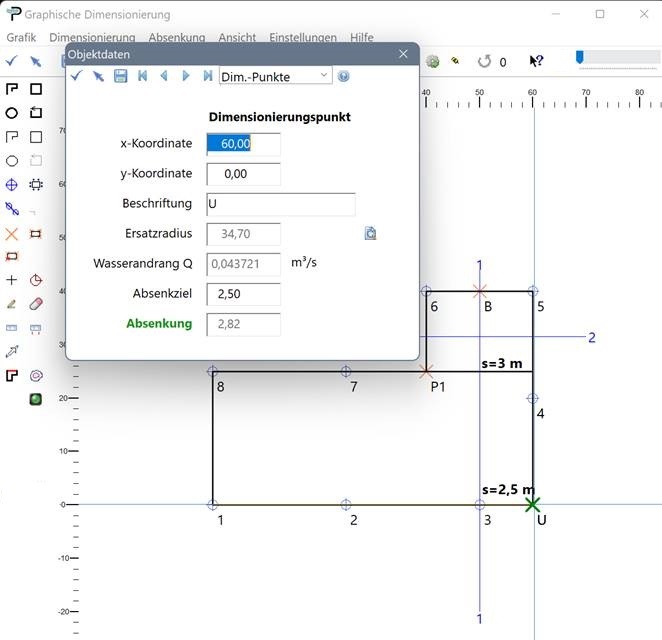Open the Absenkung menu
Viewport: 662px width, 640px height.
pos(176,37)
